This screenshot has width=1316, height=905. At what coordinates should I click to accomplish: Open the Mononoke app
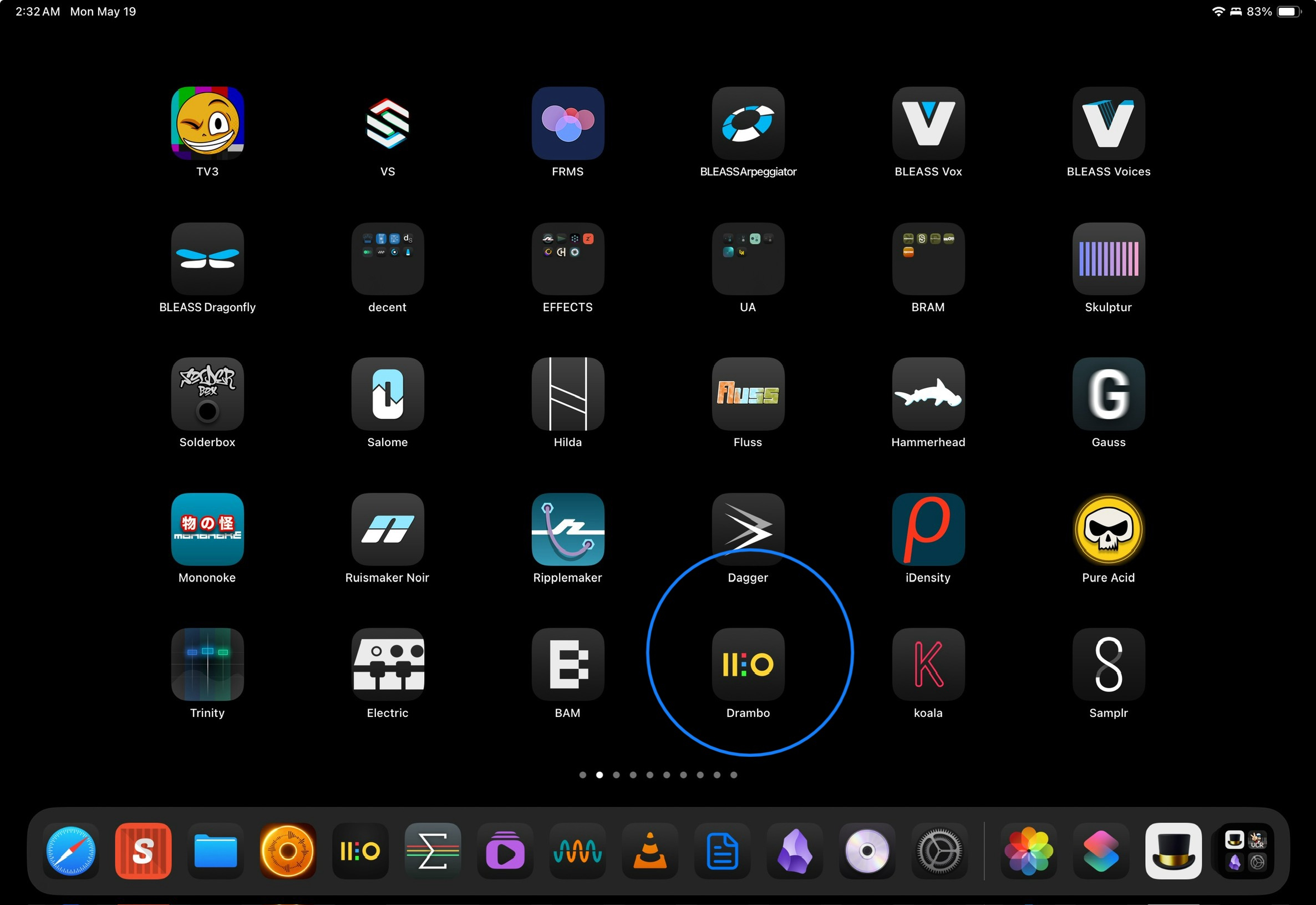click(x=207, y=529)
